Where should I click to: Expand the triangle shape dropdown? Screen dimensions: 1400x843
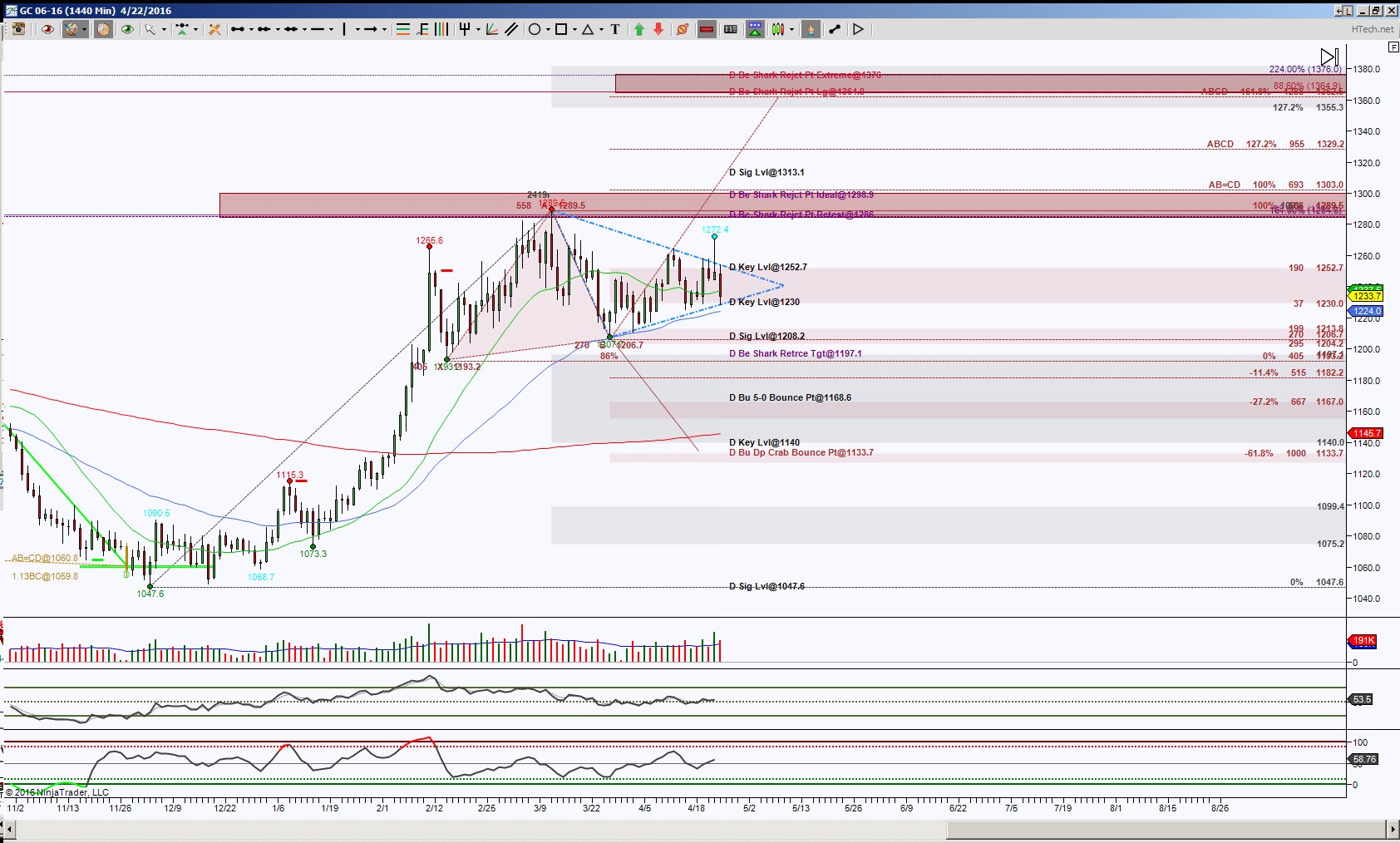(x=602, y=29)
